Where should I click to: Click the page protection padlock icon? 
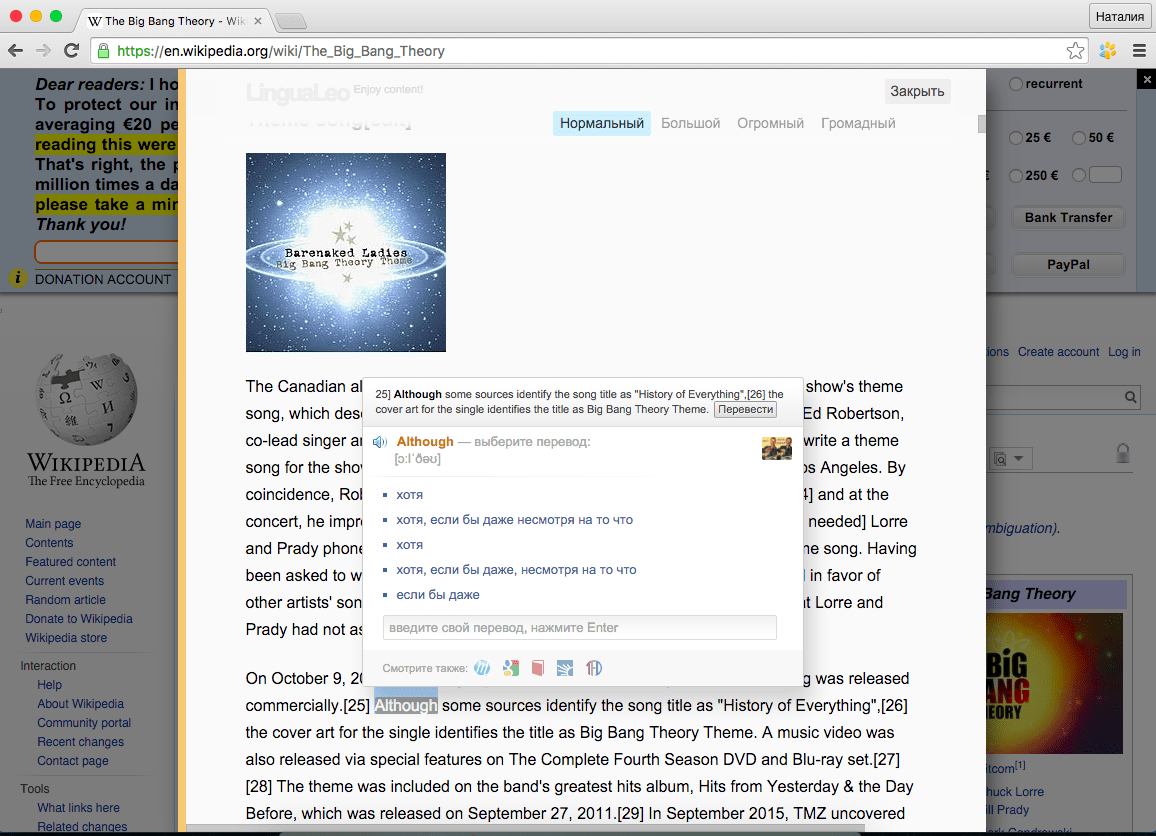point(1123,453)
